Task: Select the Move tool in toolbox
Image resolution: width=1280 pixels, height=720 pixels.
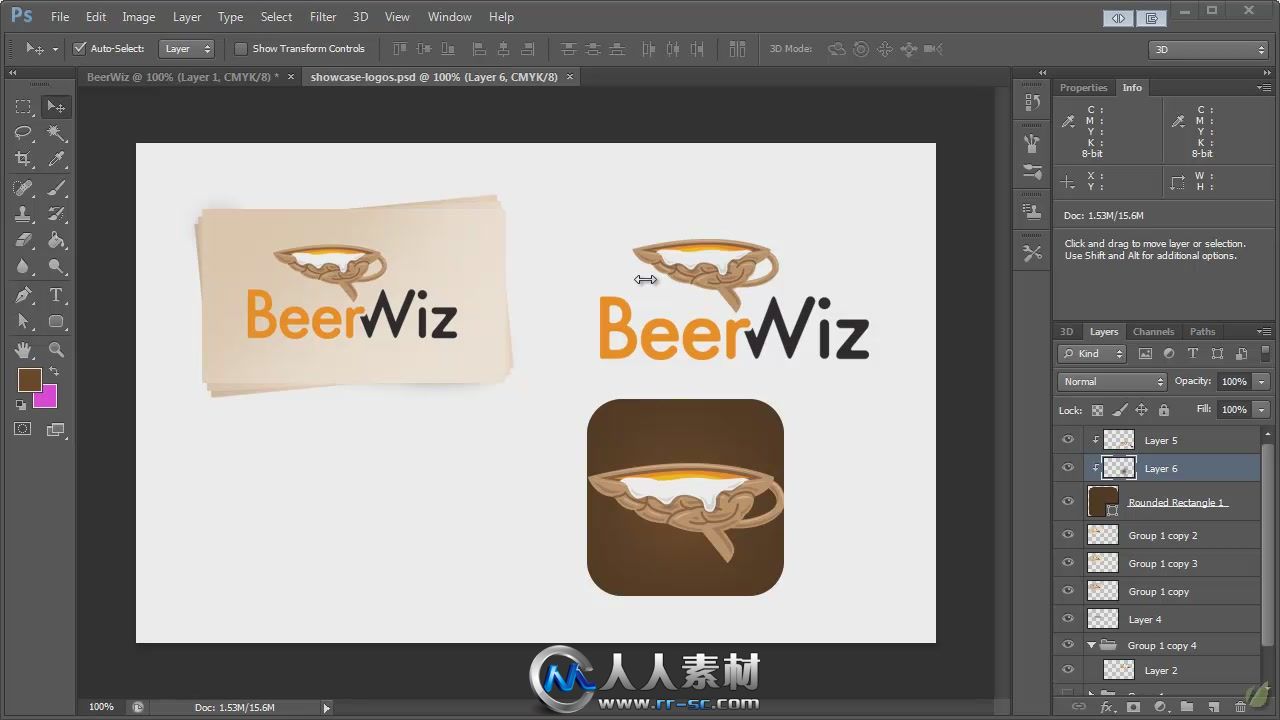Action: [x=56, y=106]
